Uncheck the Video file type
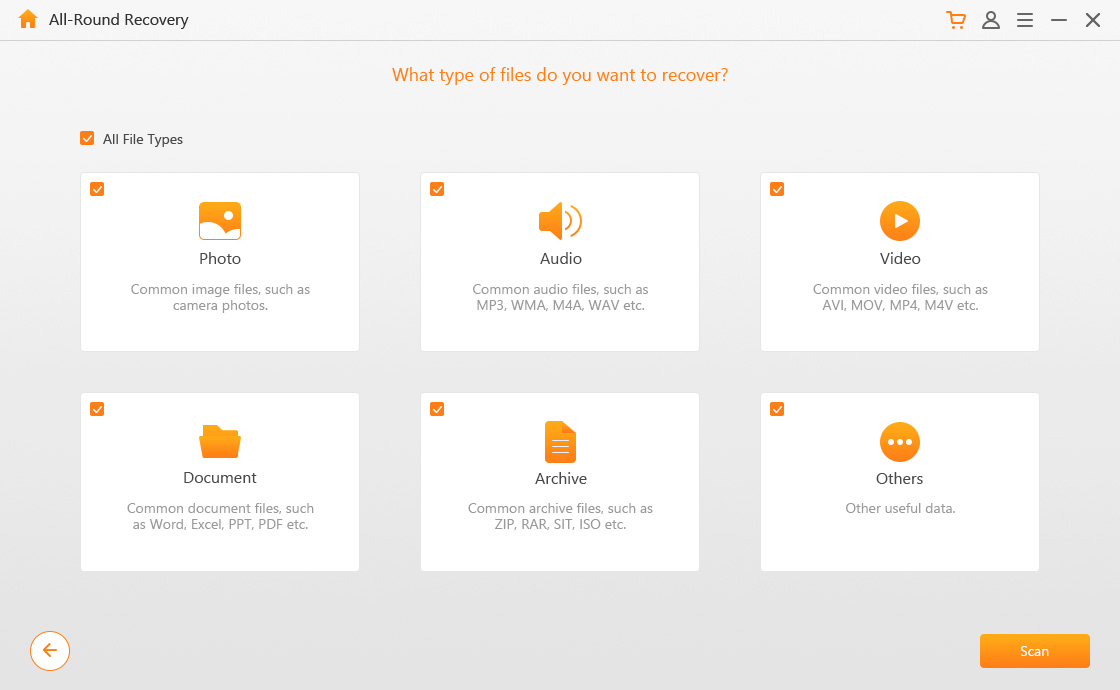The image size is (1120, 690). click(777, 188)
